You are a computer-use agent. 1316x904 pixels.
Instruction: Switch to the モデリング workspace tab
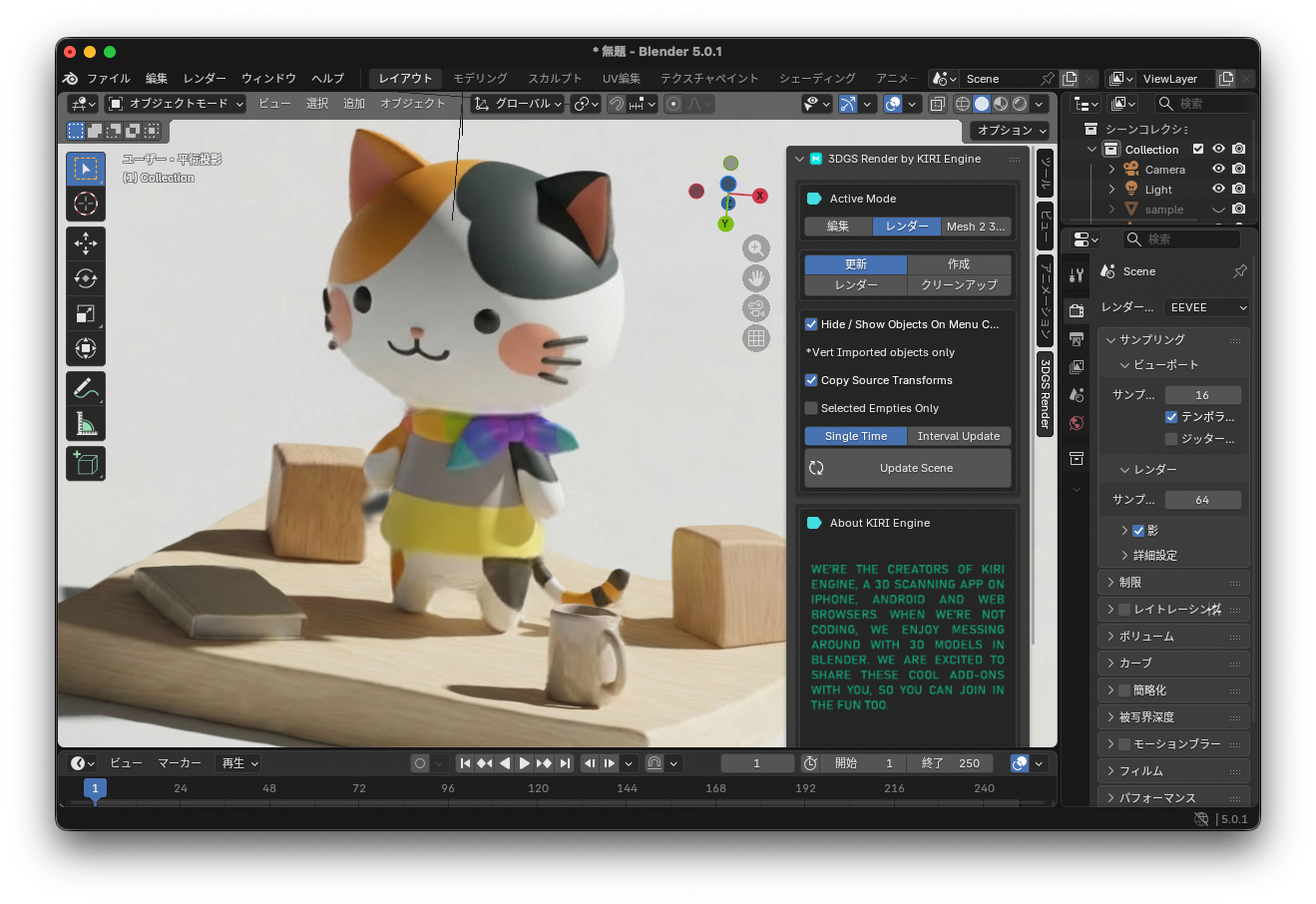pyautogui.click(x=479, y=78)
